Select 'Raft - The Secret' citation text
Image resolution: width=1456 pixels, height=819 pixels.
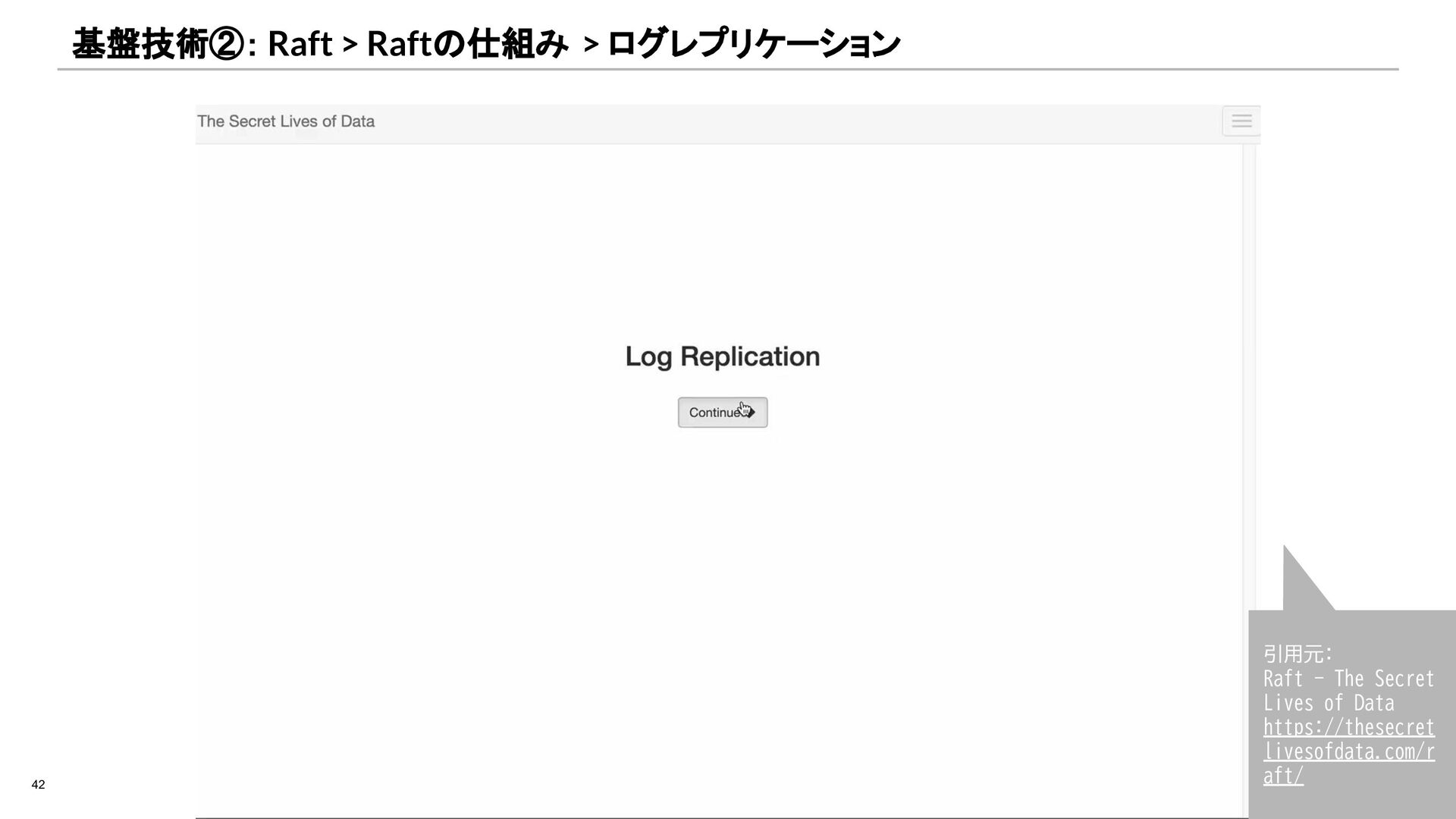tap(1348, 678)
